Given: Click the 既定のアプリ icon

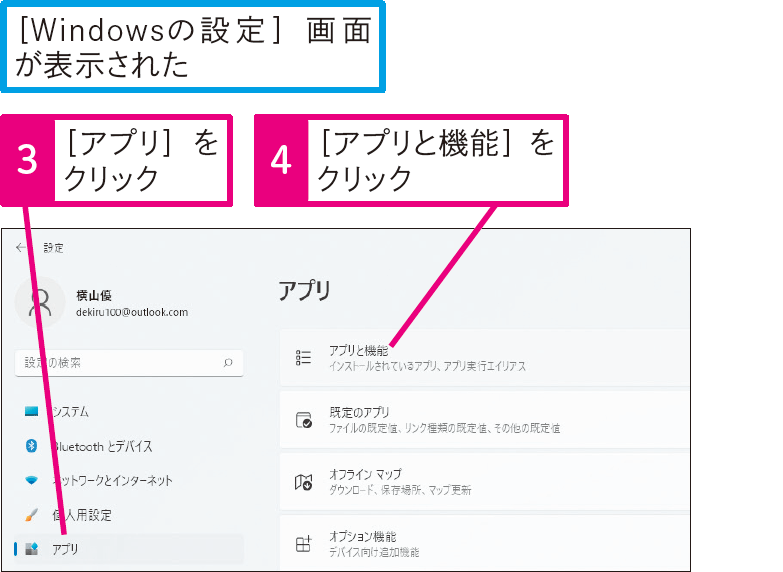Looking at the screenshot, I should click(304, 420).
